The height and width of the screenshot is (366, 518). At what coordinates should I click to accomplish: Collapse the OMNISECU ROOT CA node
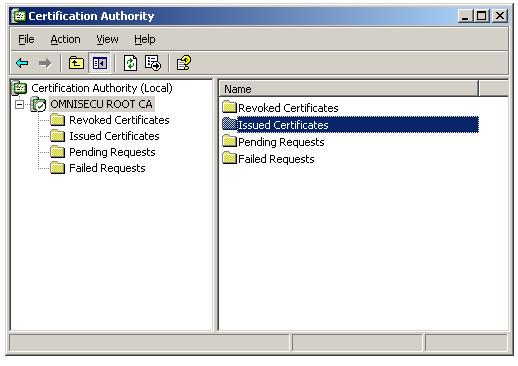coord(19,105)
